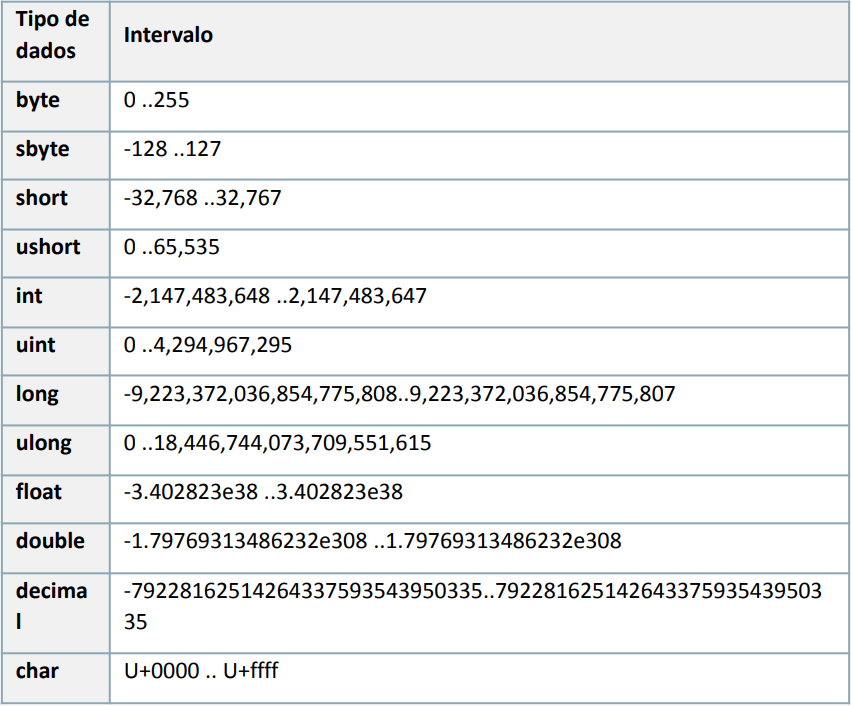
Task: Click the '-128 ..127' range text
Action: (172, 150)
